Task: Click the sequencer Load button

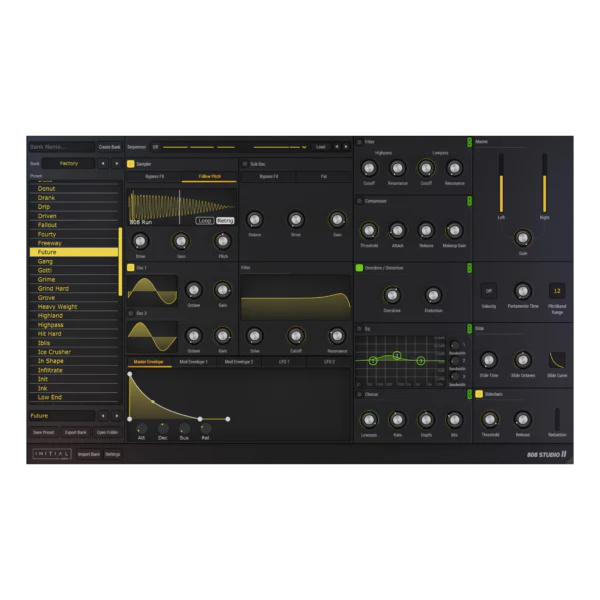Action: 321,147
